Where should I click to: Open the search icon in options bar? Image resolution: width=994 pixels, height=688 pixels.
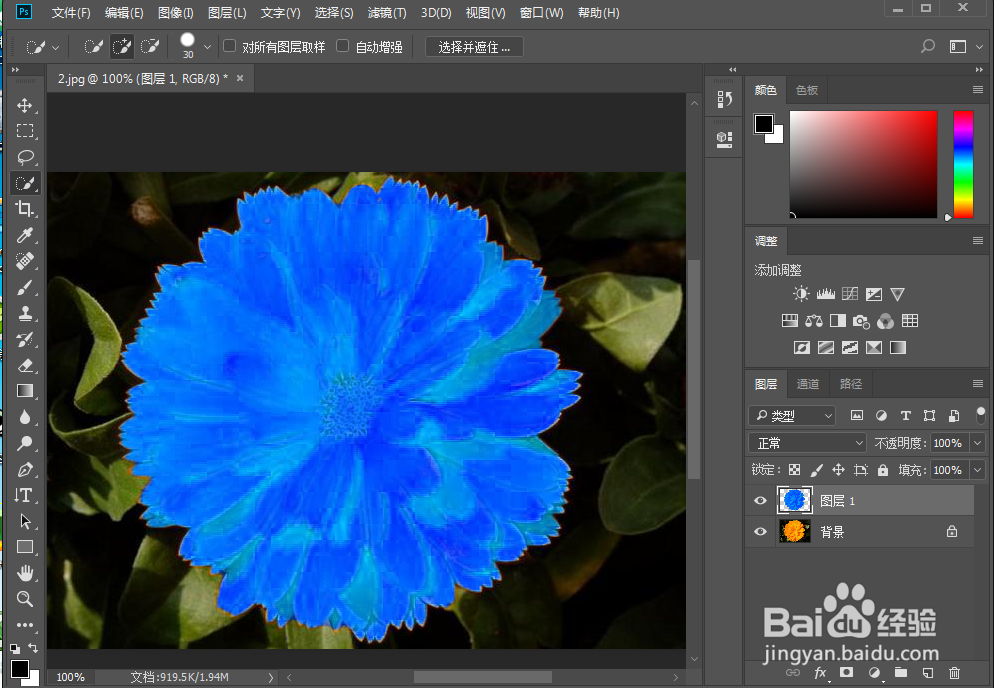927,46
